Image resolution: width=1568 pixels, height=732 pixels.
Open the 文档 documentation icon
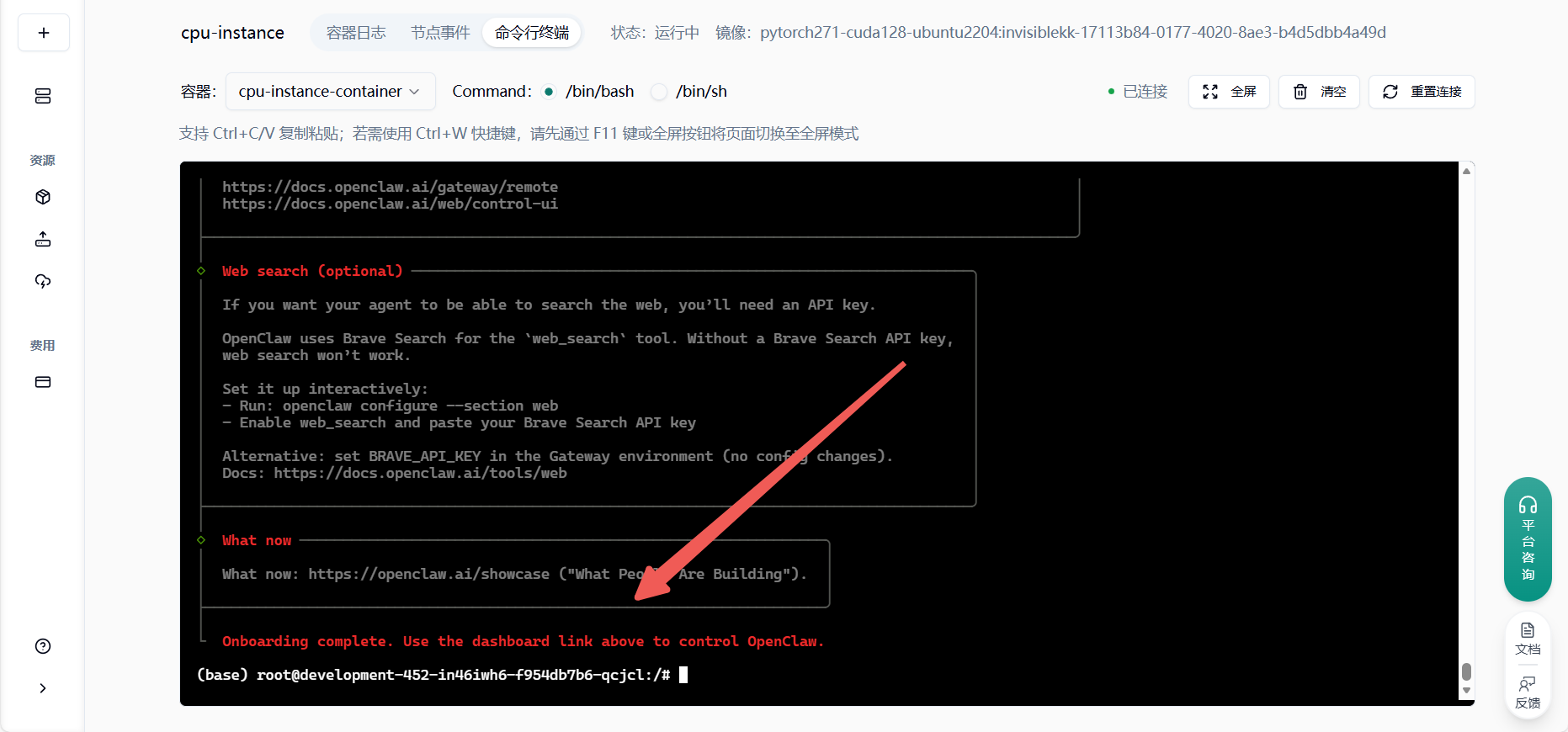[1528, 638]
